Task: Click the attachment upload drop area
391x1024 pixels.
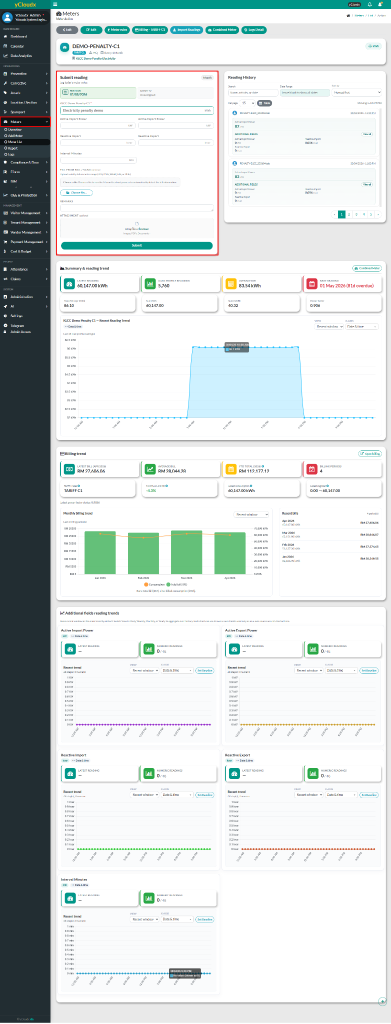Action: coord(136,229)
